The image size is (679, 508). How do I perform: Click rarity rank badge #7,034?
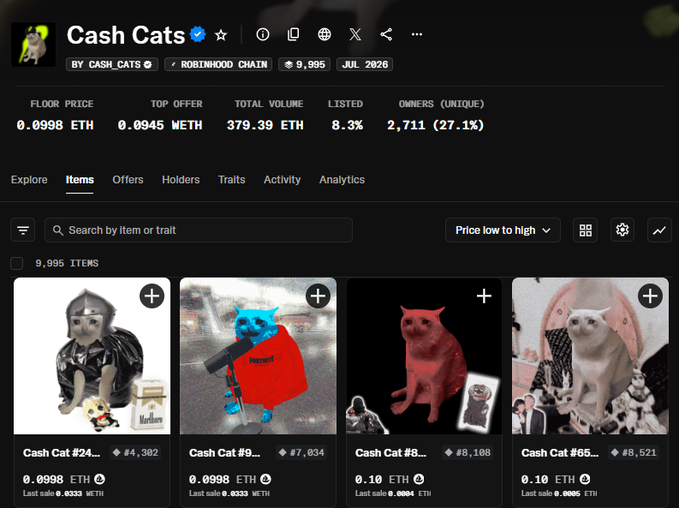[x=301, y=453]
